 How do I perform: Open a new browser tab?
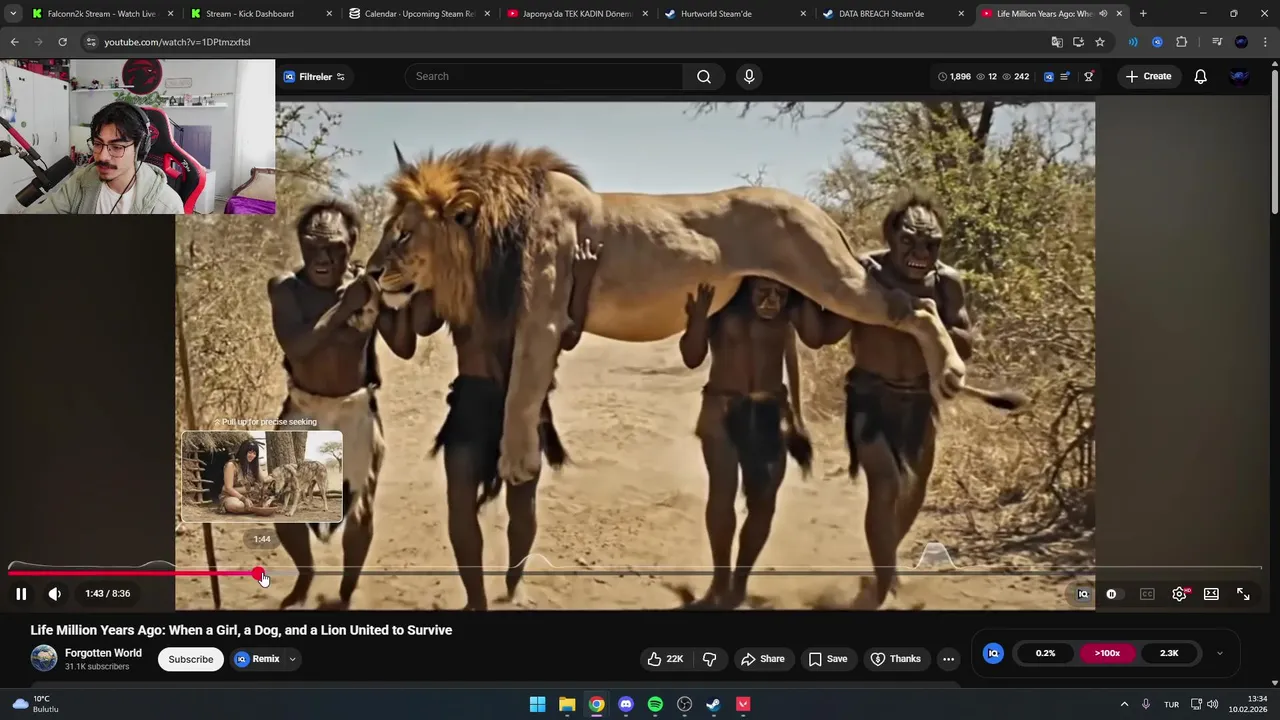tap(1143, 14)
